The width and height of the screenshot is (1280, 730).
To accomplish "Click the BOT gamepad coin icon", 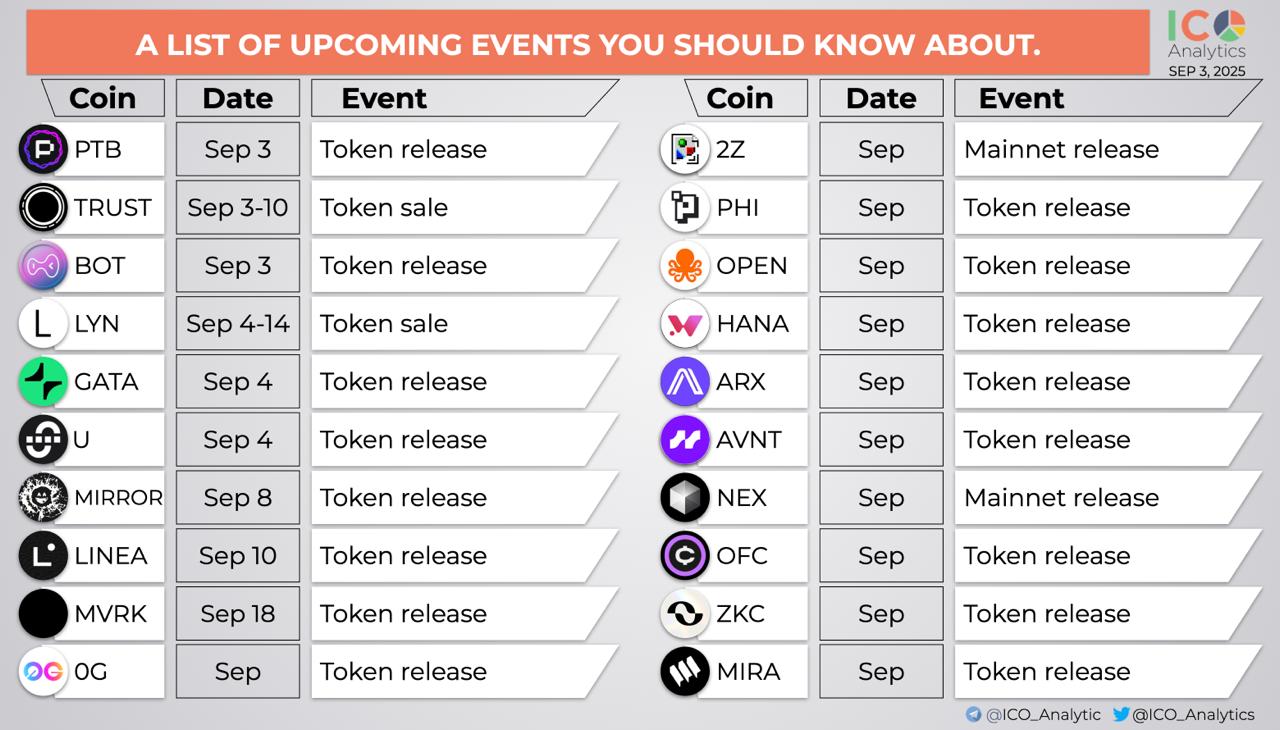I will (43, 266).
